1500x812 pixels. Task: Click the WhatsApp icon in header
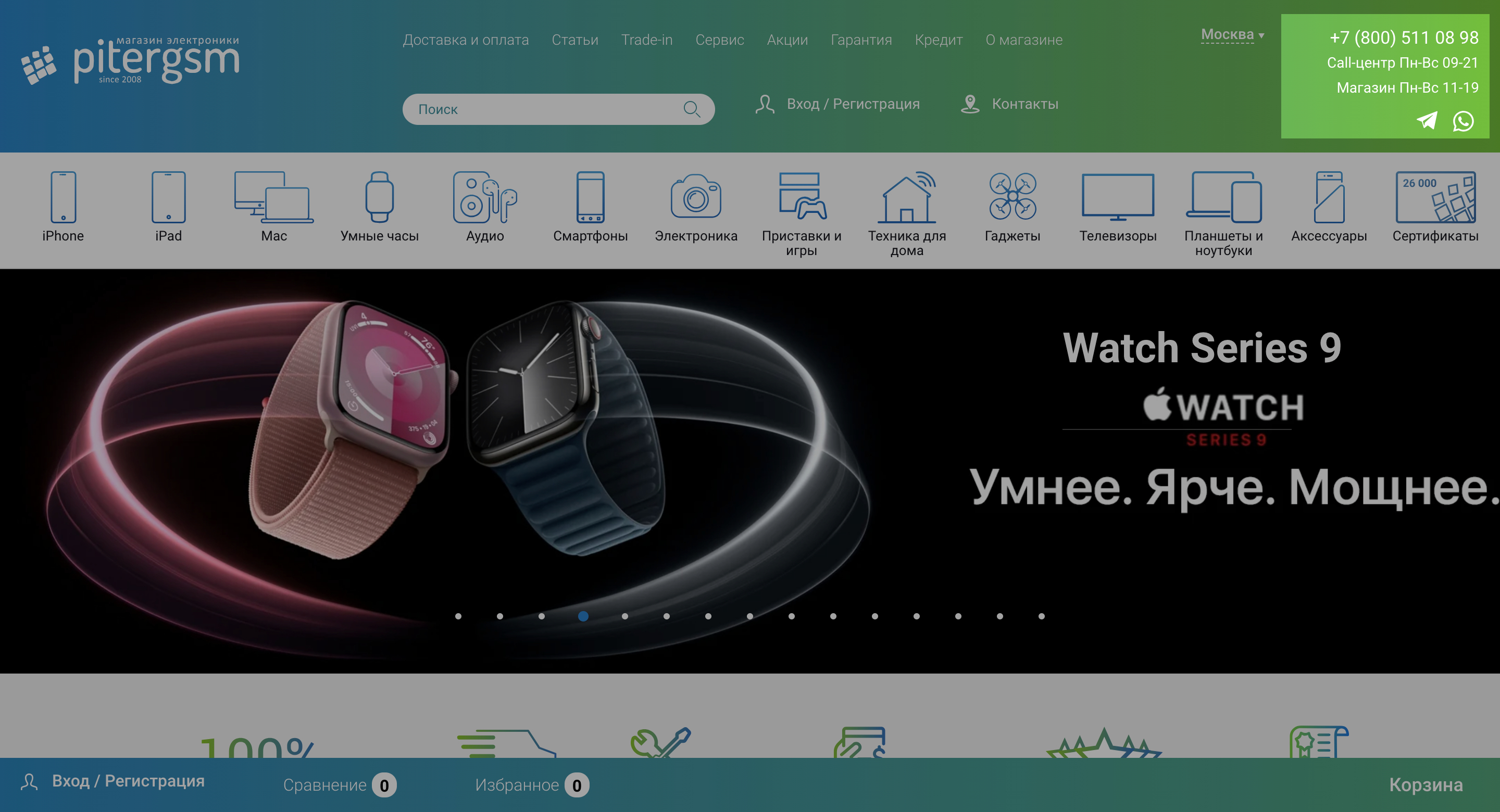point(1464,121)
